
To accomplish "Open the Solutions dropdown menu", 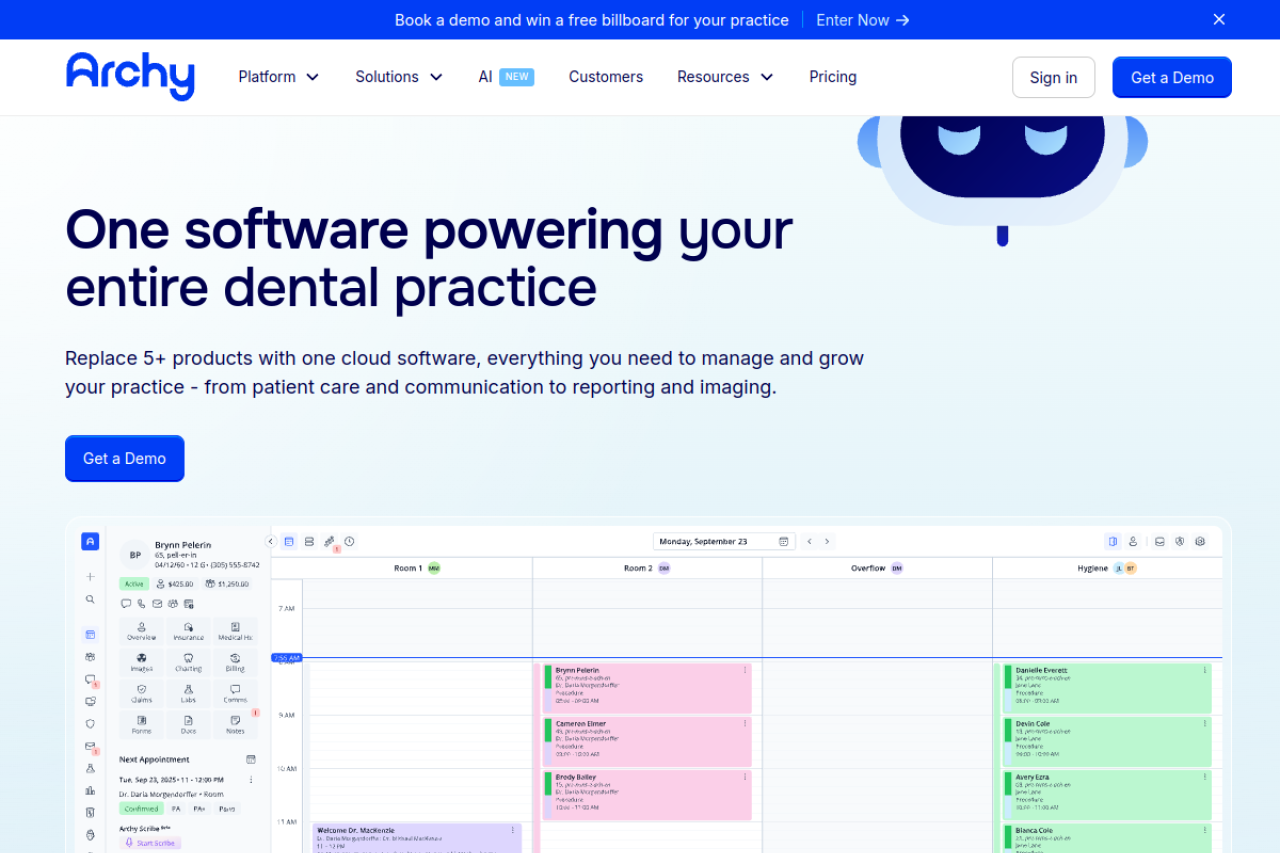I will [x=398, y=77].
